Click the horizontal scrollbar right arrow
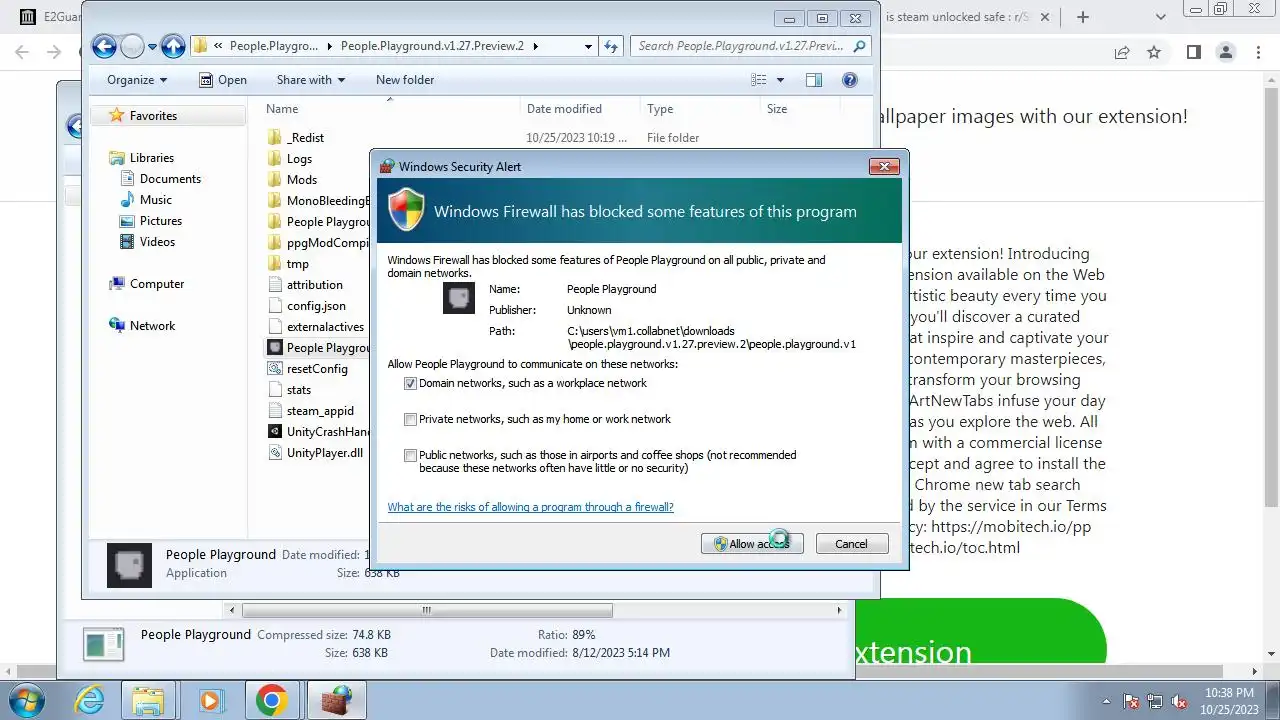Screen dimensions: 1280x720 pyautogui.click(x=840, y=610)
